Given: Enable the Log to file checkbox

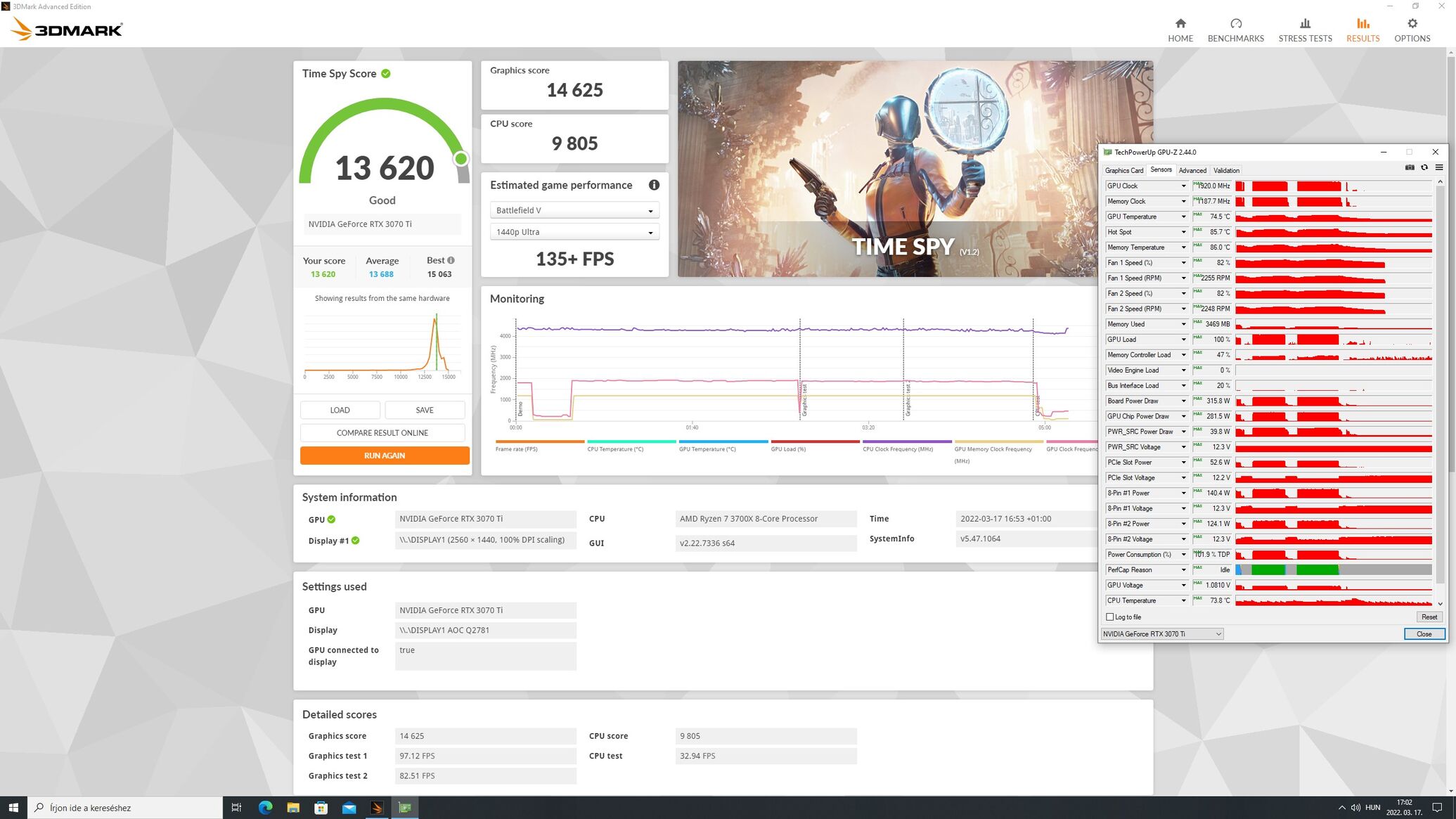Looking at the screenshot, I should pyautogui.click(x=1110, y=617).
